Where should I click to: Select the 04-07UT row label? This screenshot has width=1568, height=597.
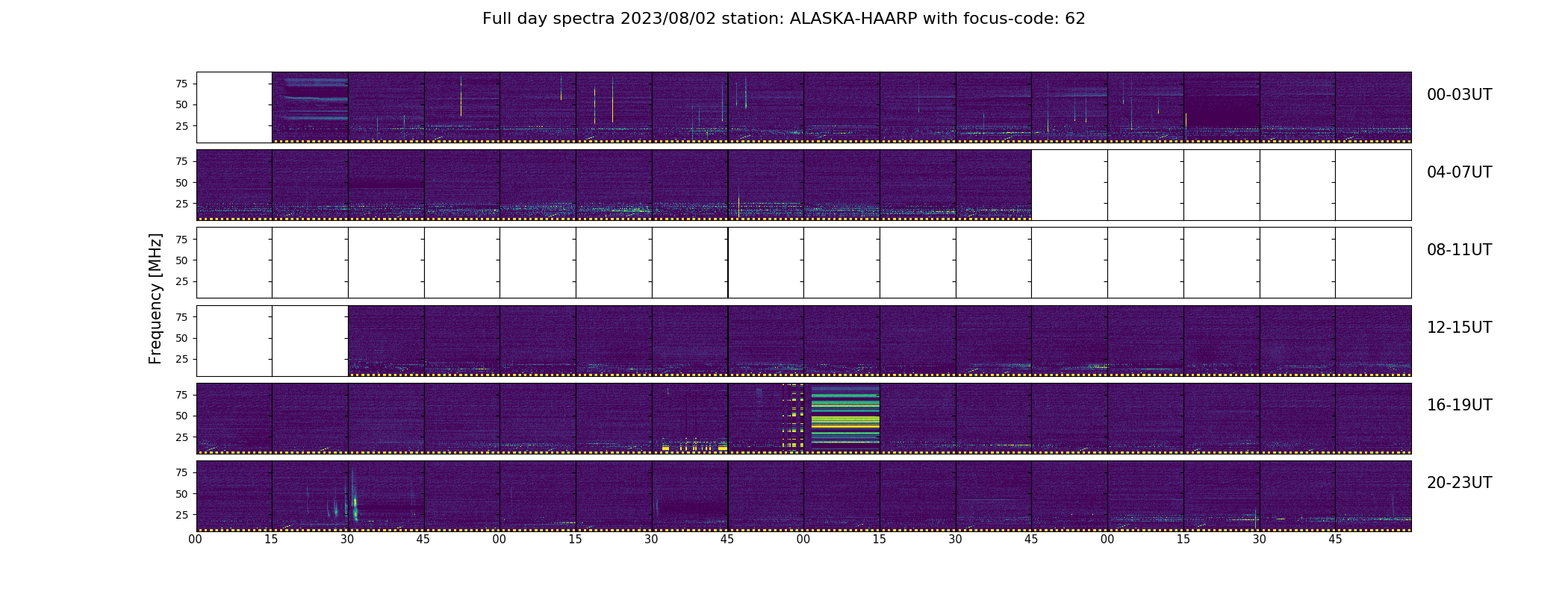point(1459,172)
